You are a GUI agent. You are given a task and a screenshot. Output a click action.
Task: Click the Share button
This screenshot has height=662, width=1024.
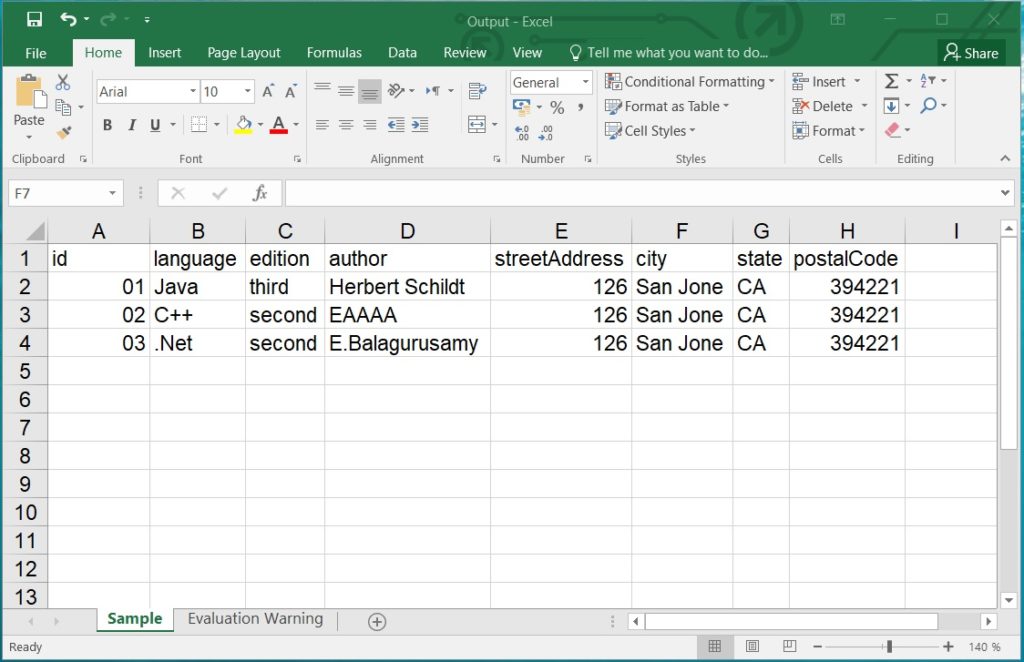[x=971, y=52]
